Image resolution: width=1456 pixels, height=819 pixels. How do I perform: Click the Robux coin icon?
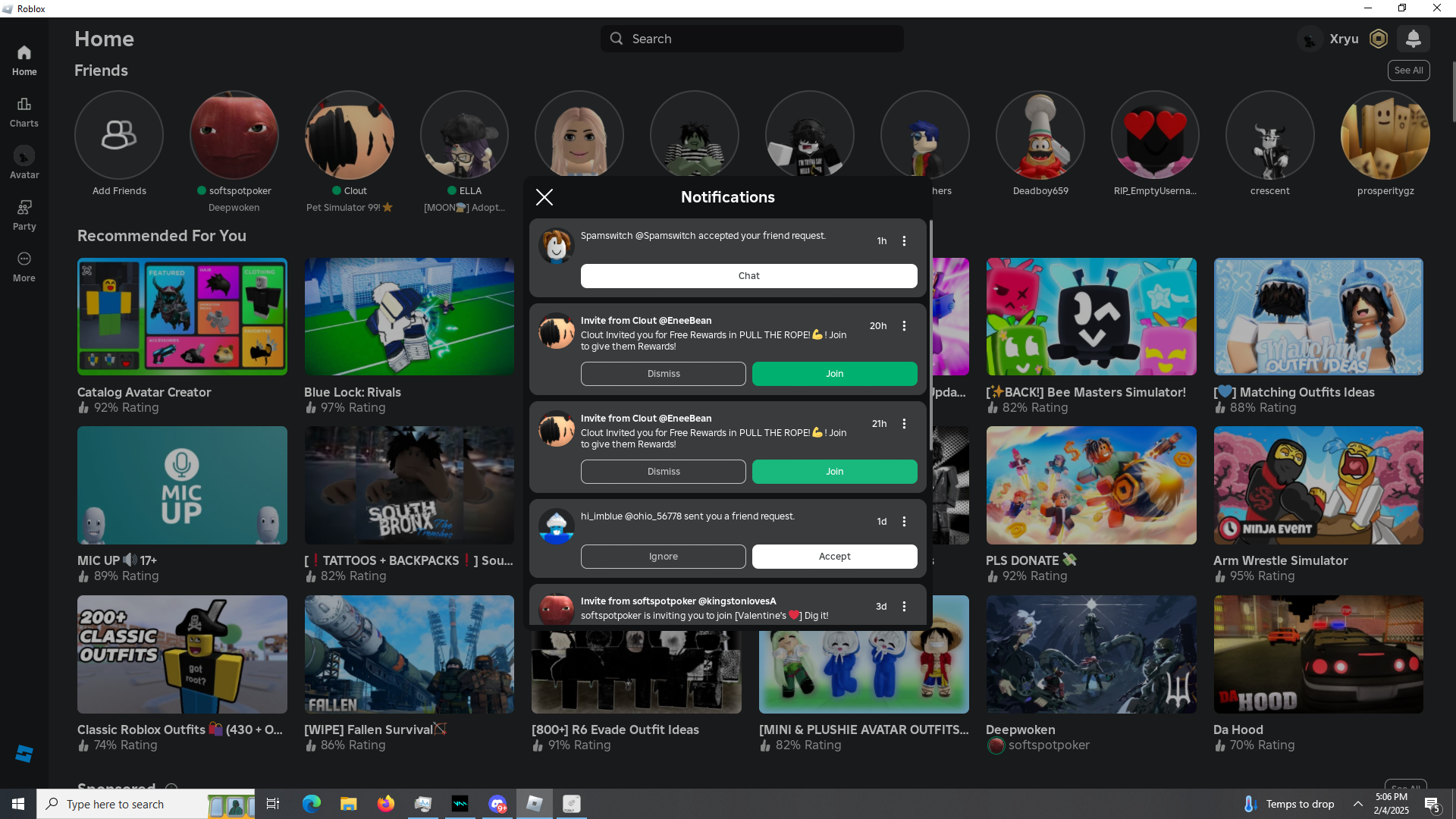(x=1379, y=39)
